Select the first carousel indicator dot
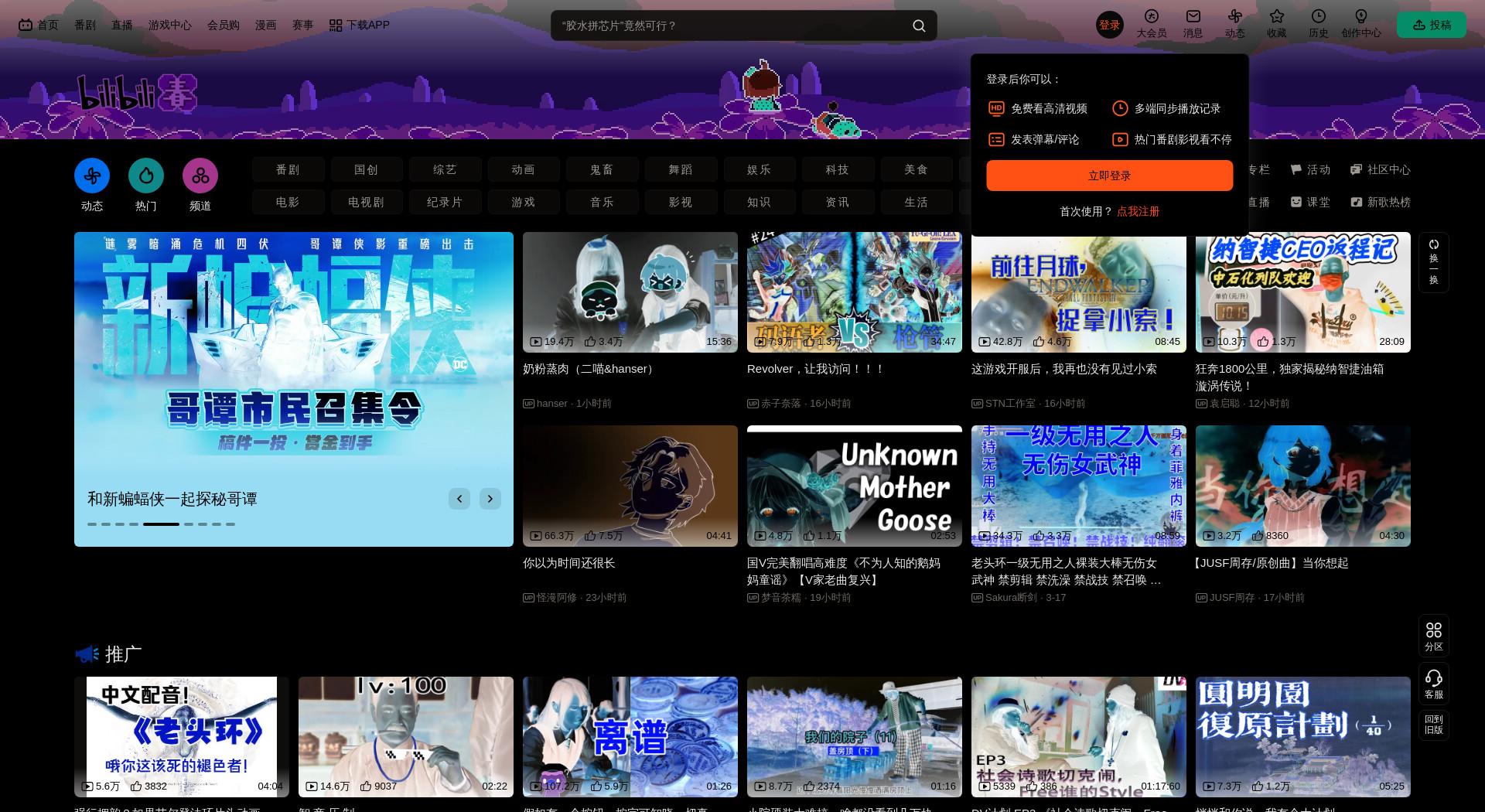Viewport: 1485px width, 812px height. tap(92, 524)
